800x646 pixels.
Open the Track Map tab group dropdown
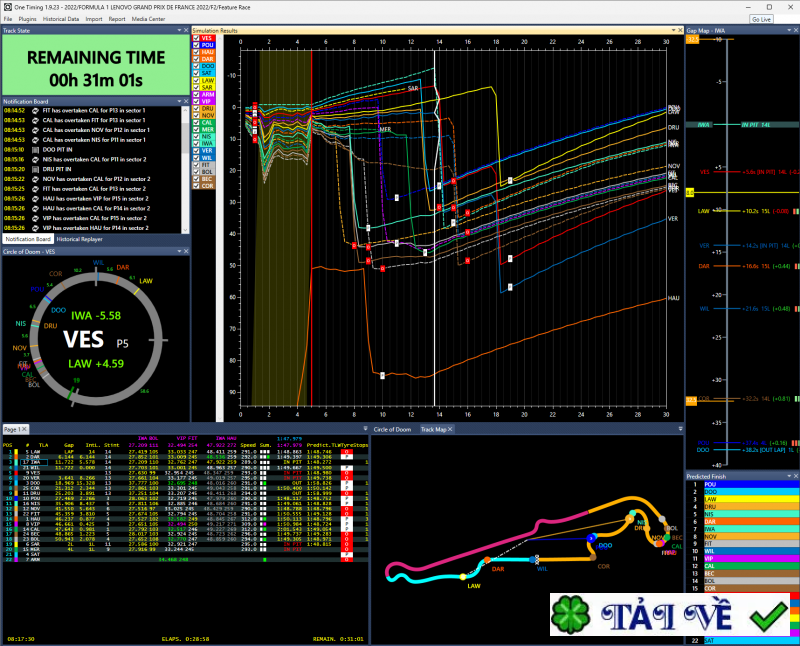[680, 429]
